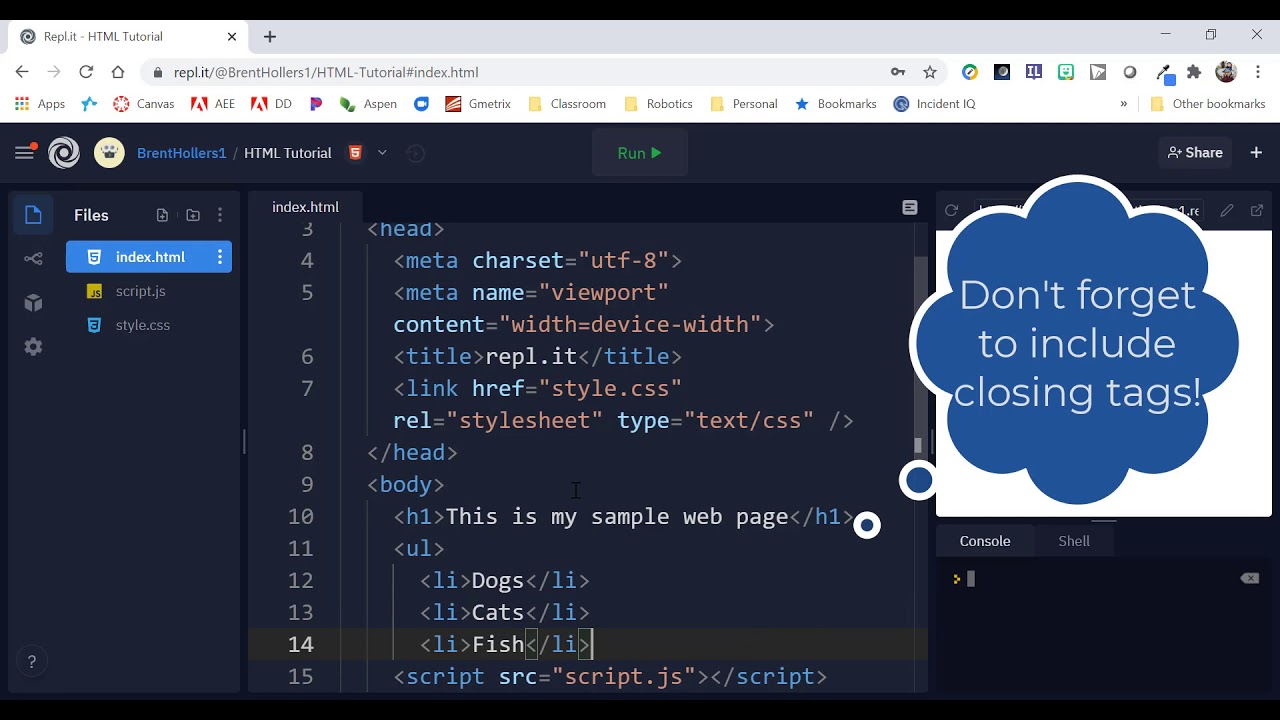
Task: Expand the repl dropdown next to HTML Tutorial
Action: tap(382, 153)
